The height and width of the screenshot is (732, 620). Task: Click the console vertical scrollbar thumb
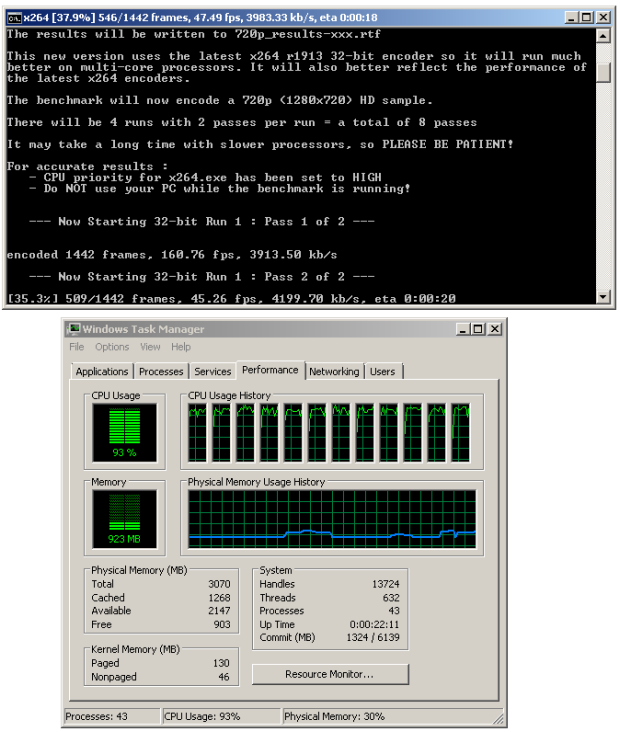603,72
